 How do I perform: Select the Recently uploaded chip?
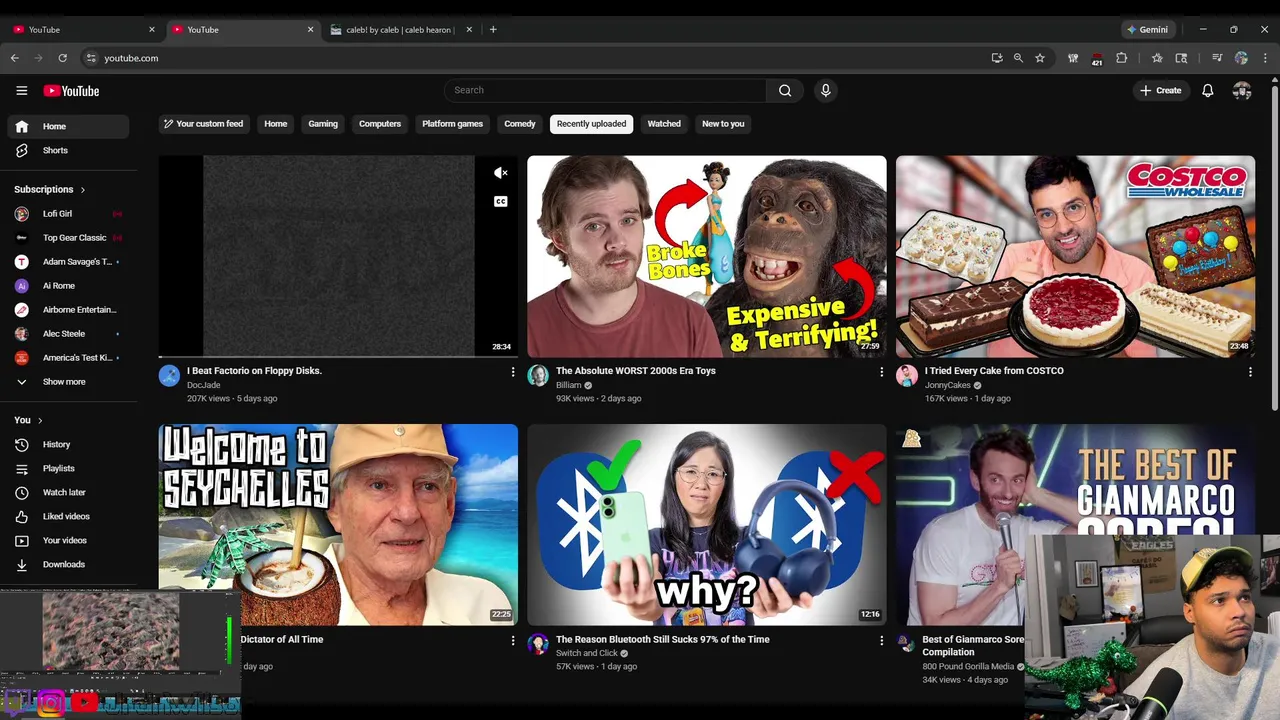(592, 124)
